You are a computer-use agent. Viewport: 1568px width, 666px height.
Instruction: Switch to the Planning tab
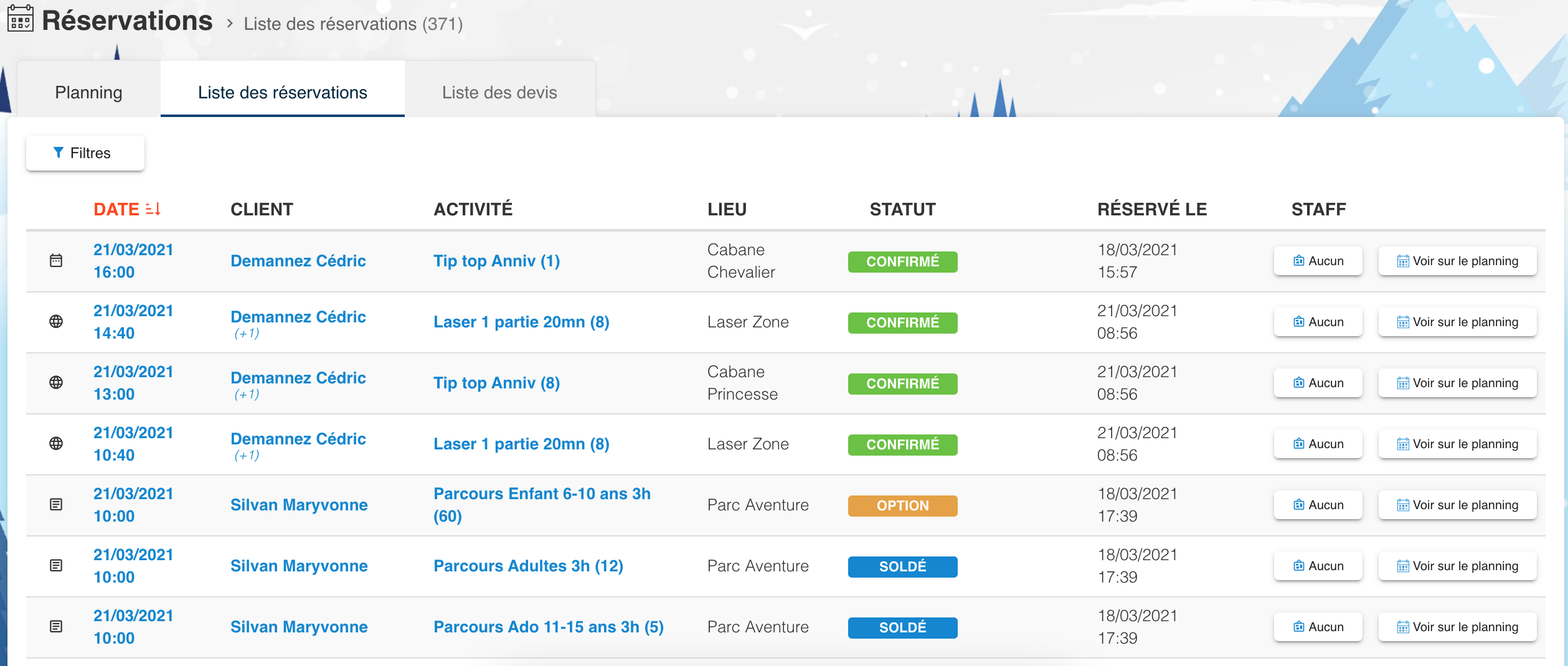click(x=88, y=92)
